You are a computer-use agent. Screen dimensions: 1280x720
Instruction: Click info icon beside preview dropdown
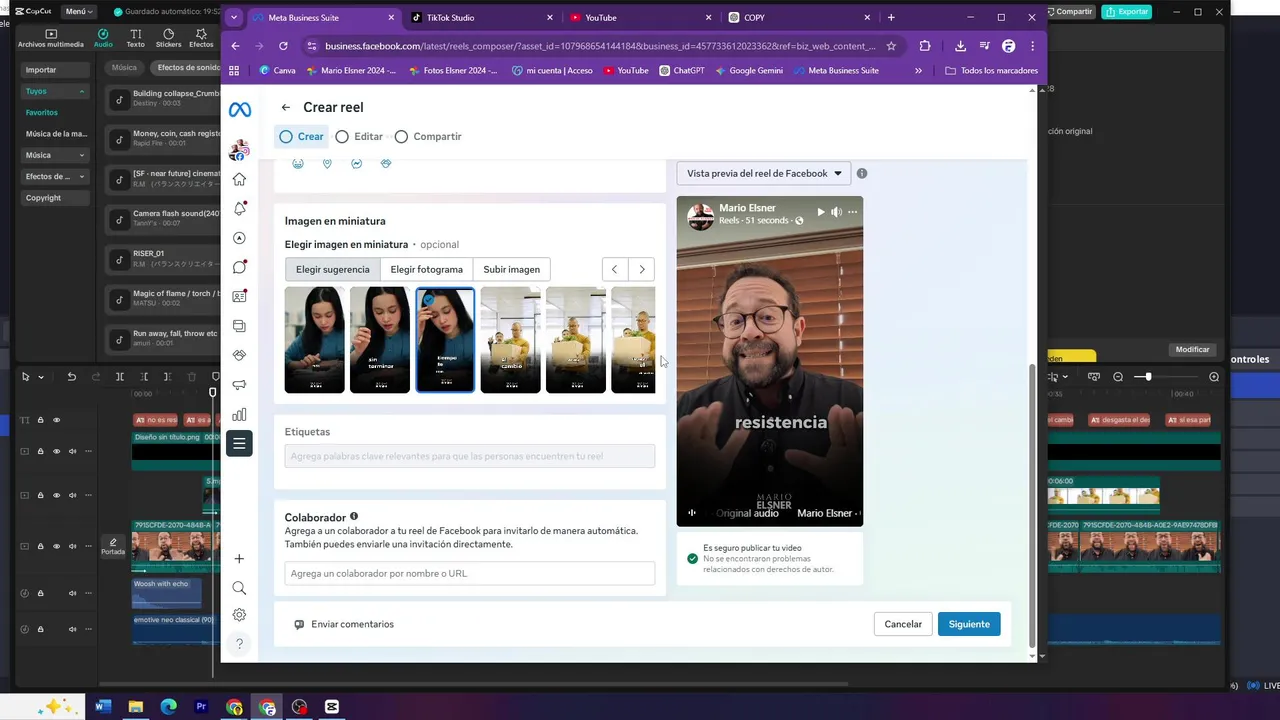tap(862, 173)
